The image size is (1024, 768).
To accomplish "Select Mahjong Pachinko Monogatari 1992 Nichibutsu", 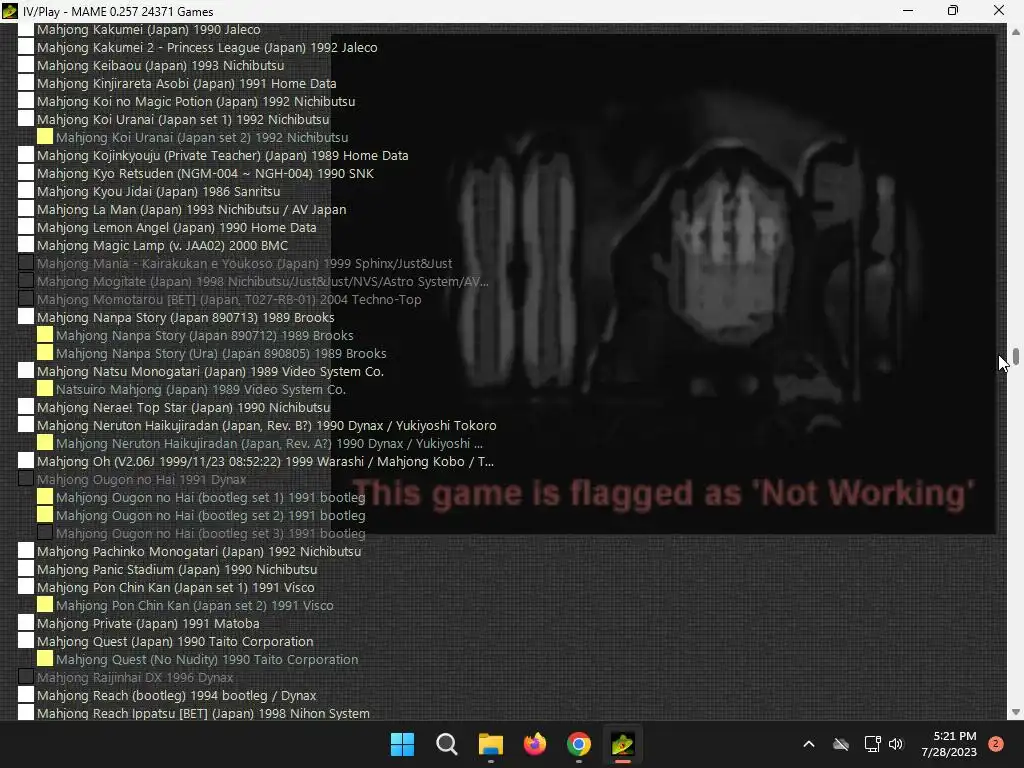I will [199, 551].
